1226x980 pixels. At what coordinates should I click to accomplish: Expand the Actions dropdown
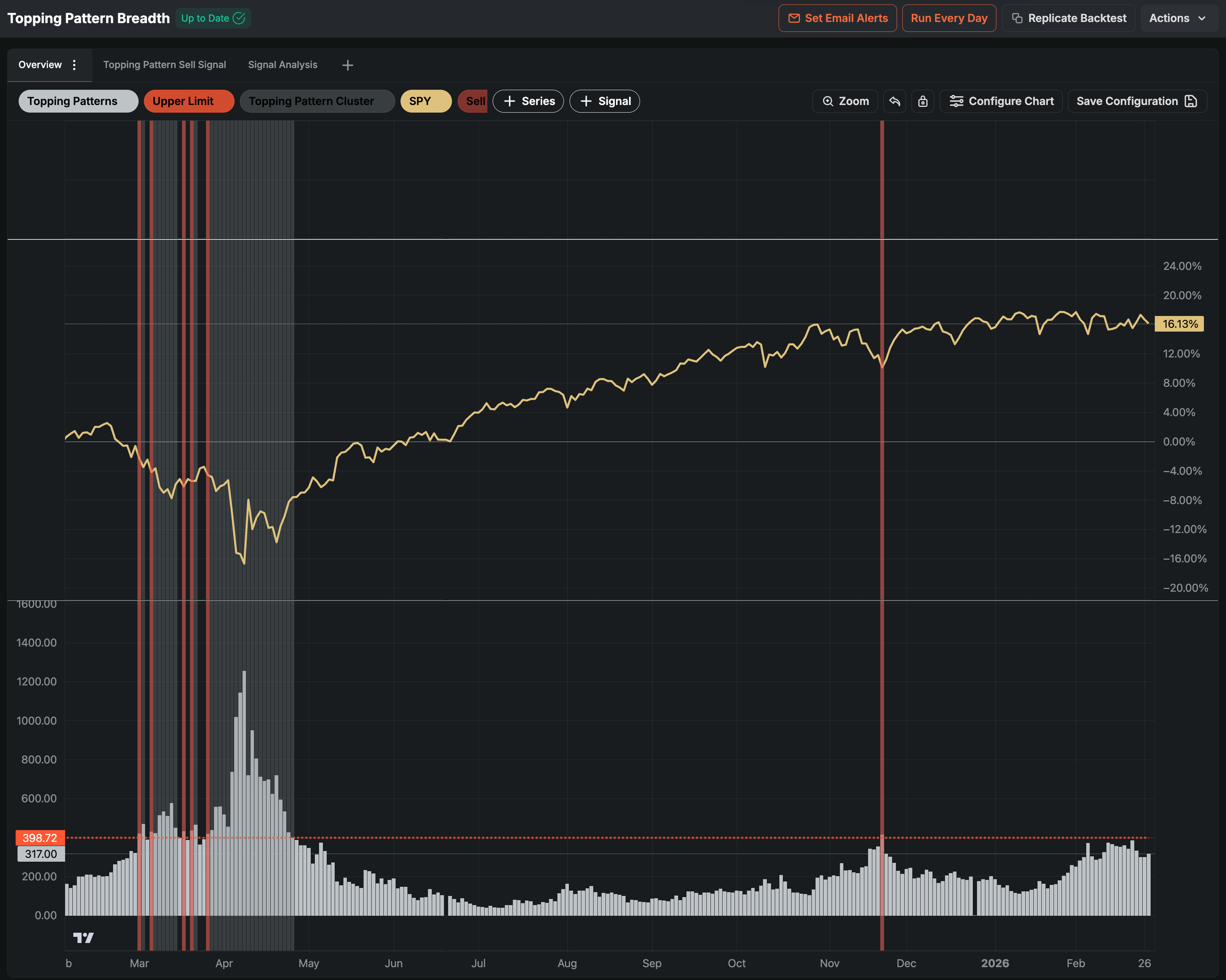tap(1177, 18)
